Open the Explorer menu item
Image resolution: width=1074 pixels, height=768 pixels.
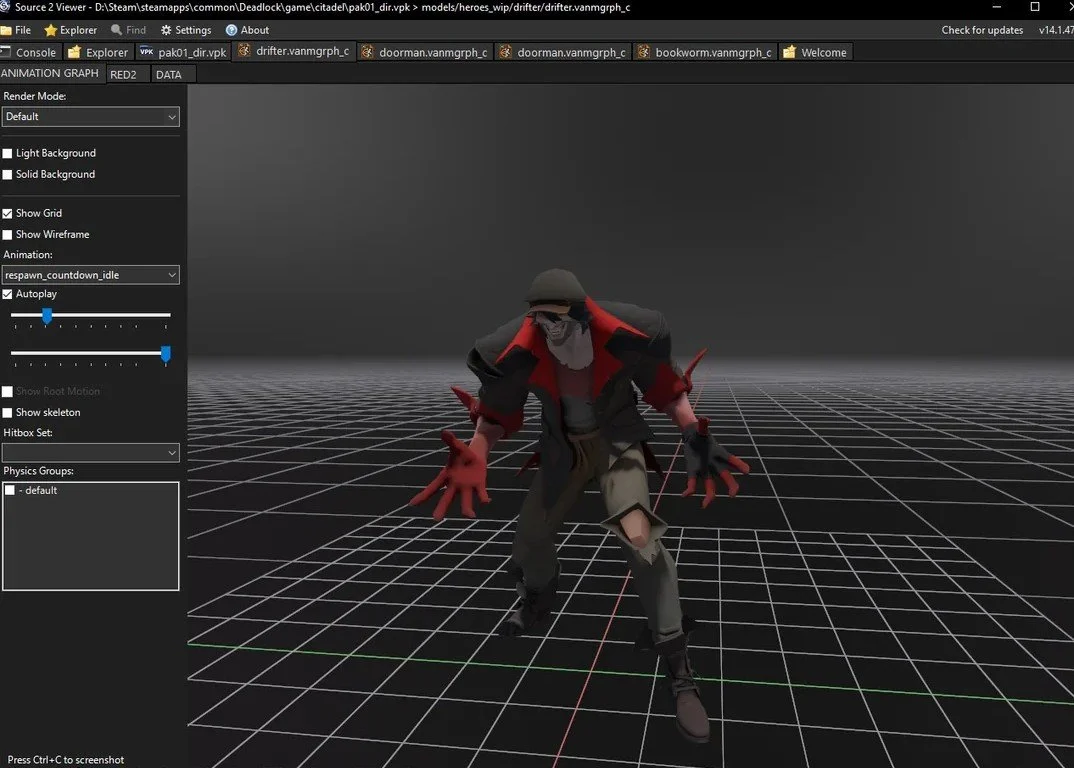click(x=71, y=30)
